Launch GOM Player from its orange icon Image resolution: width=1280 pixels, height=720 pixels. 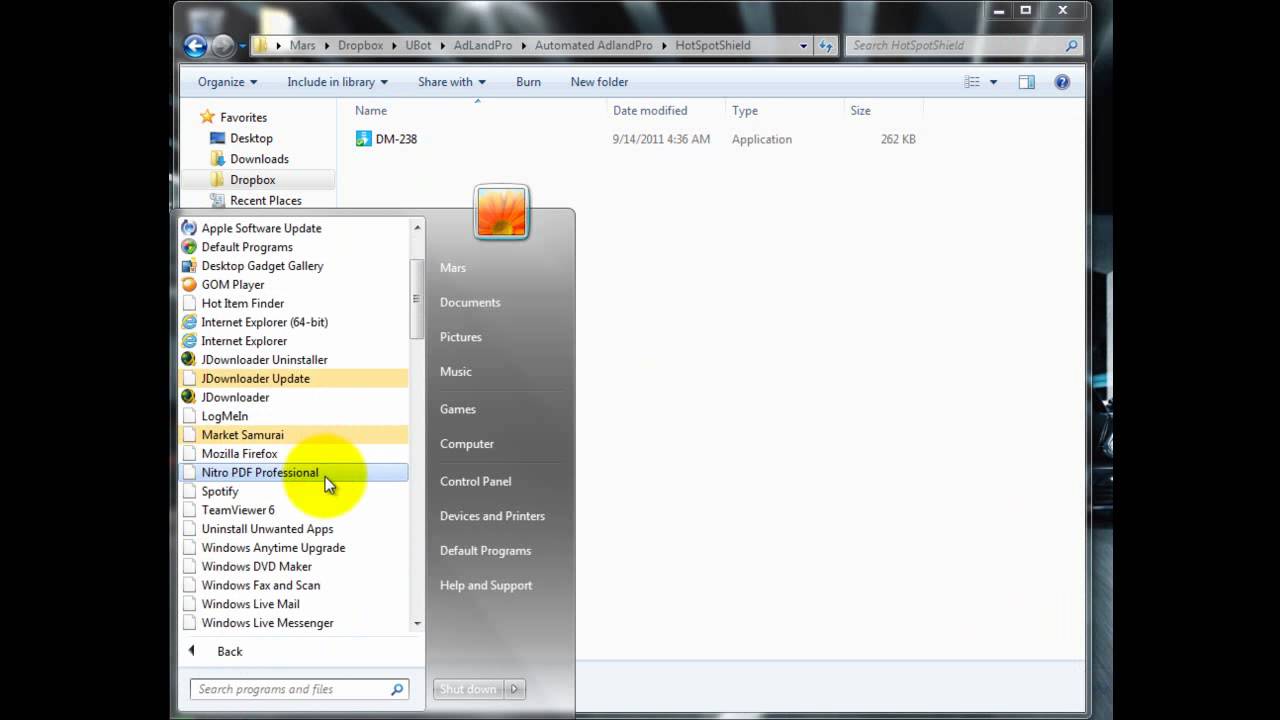tap(189, 284)
